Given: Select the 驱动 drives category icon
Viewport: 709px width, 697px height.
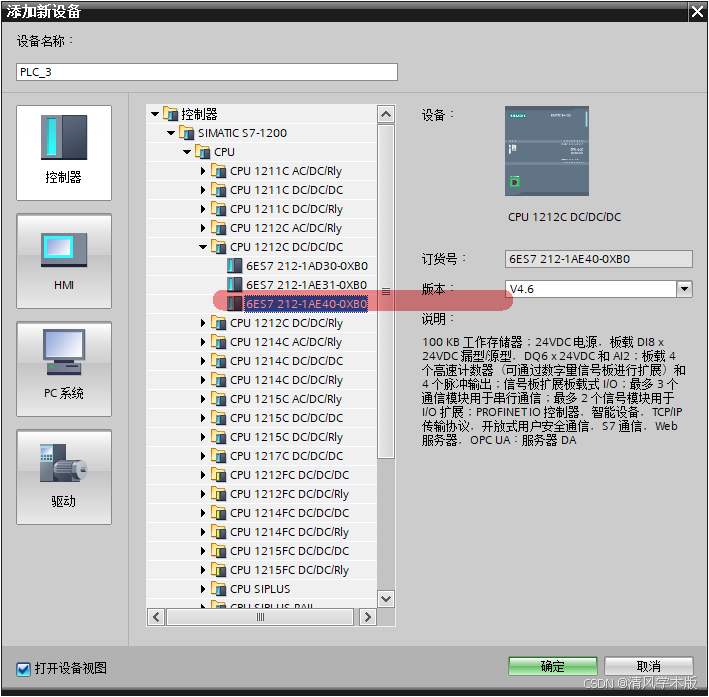Looking at the screenshot, I should 64,477.
